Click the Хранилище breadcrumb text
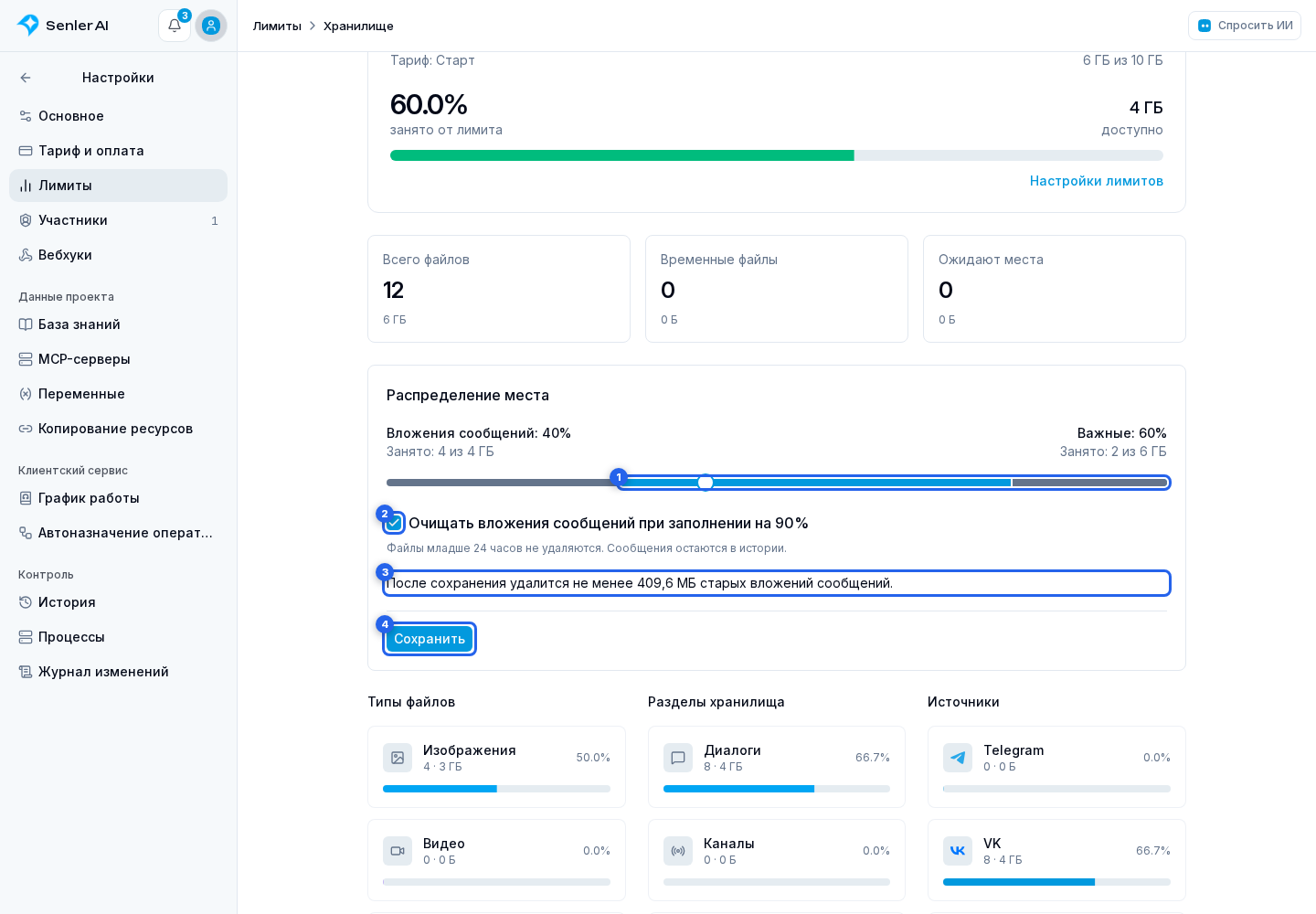The height and width of the screenshot is (914, 1316). [358, 26]
